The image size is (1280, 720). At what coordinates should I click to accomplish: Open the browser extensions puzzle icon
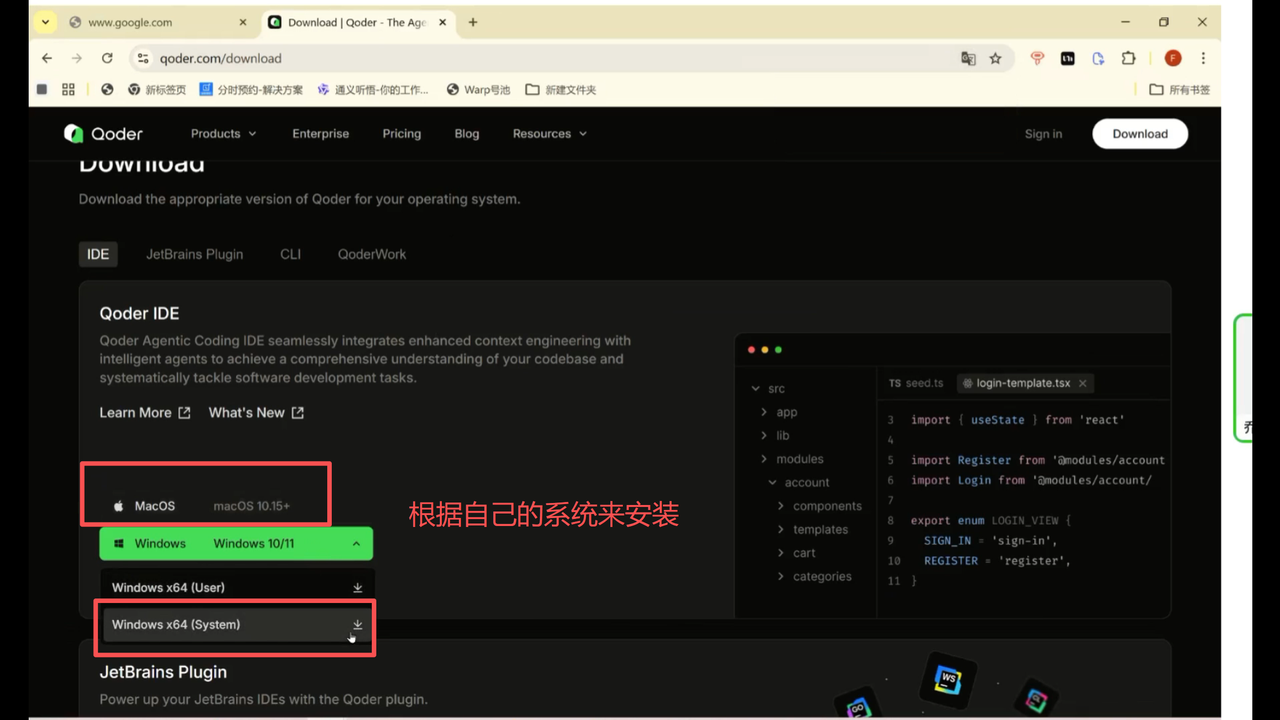1128,59
